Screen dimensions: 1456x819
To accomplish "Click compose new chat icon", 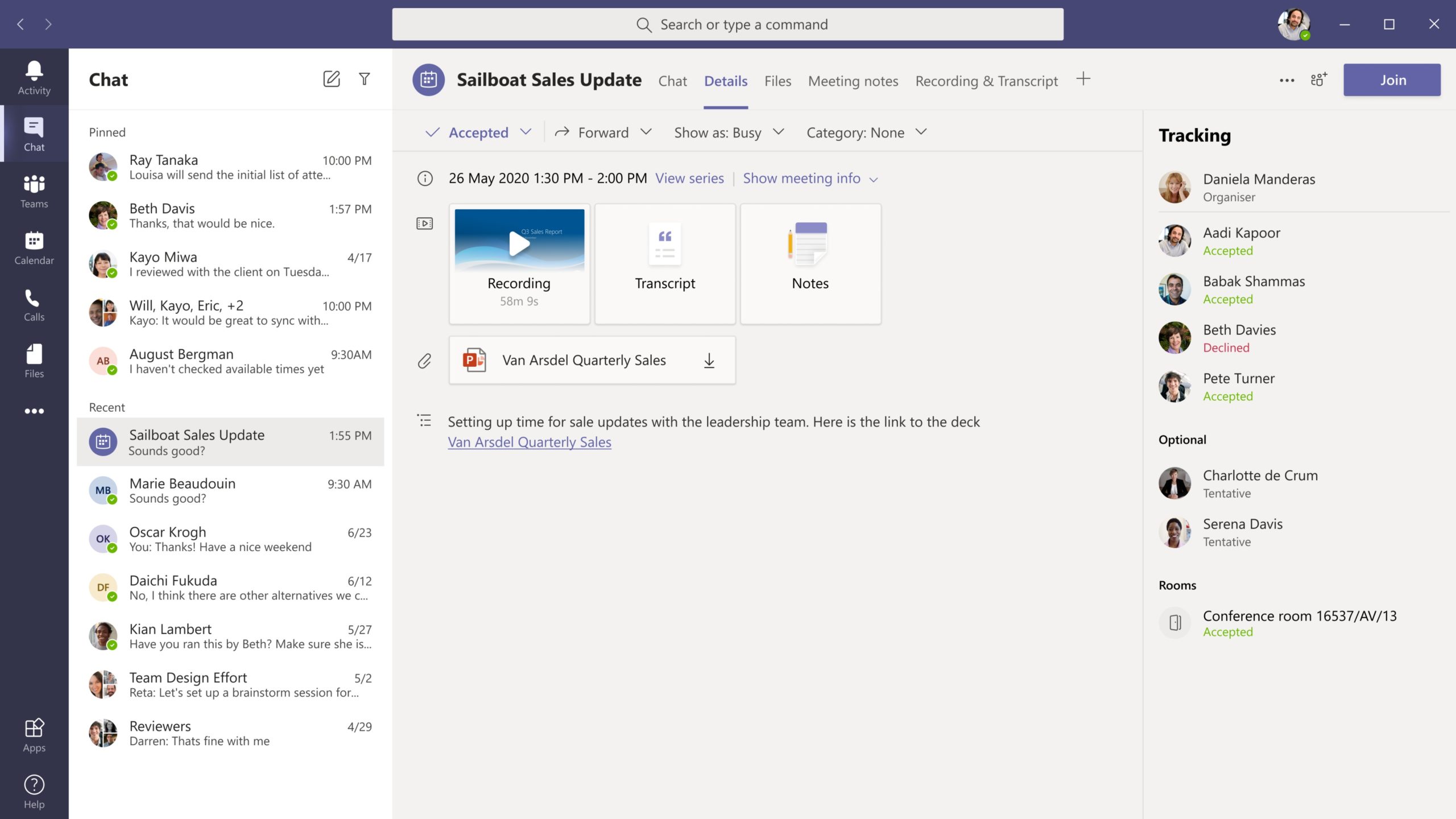I will coord(331,79).
